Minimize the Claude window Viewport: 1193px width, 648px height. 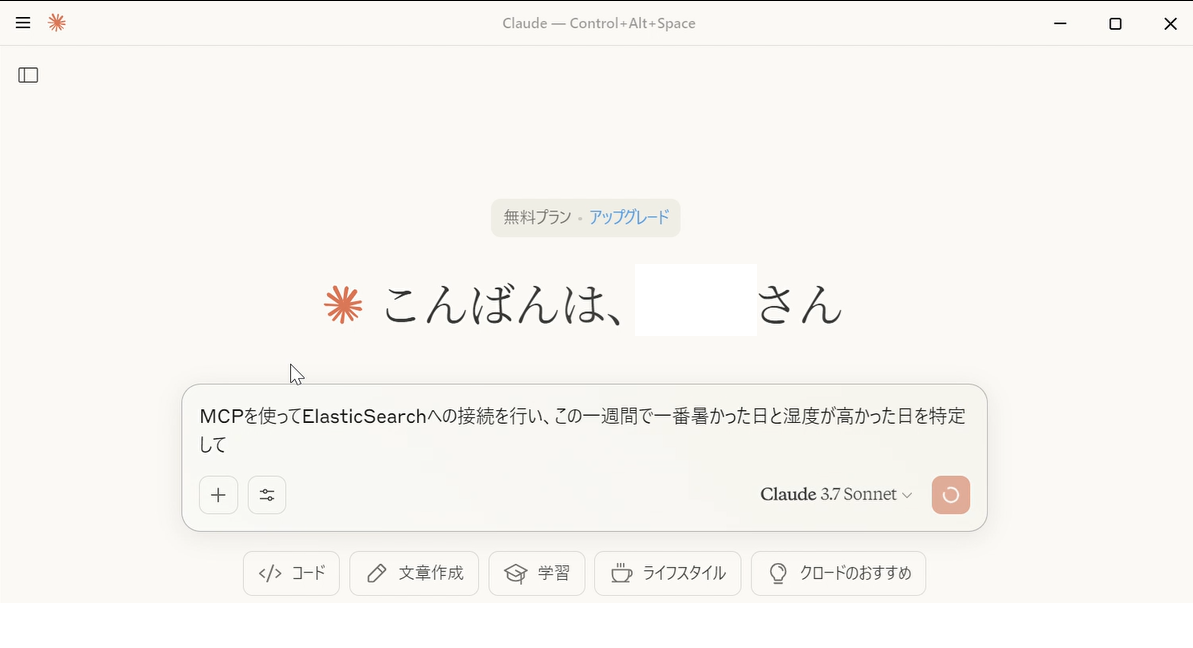[x=1060, y=24]
